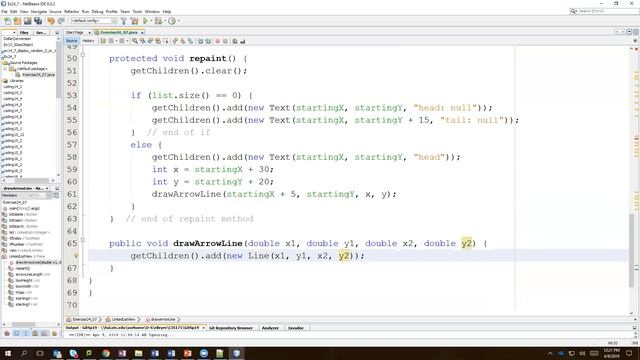The width and height of the screenshot is (640, 360).
Task: Toggle Show Fields filter in Navigator footer
Action: point(16,333)
